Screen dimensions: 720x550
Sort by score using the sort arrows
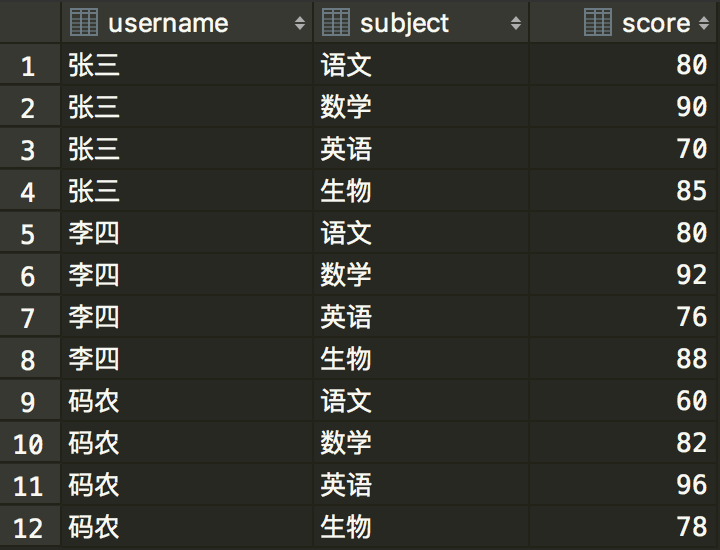(704, 23)
